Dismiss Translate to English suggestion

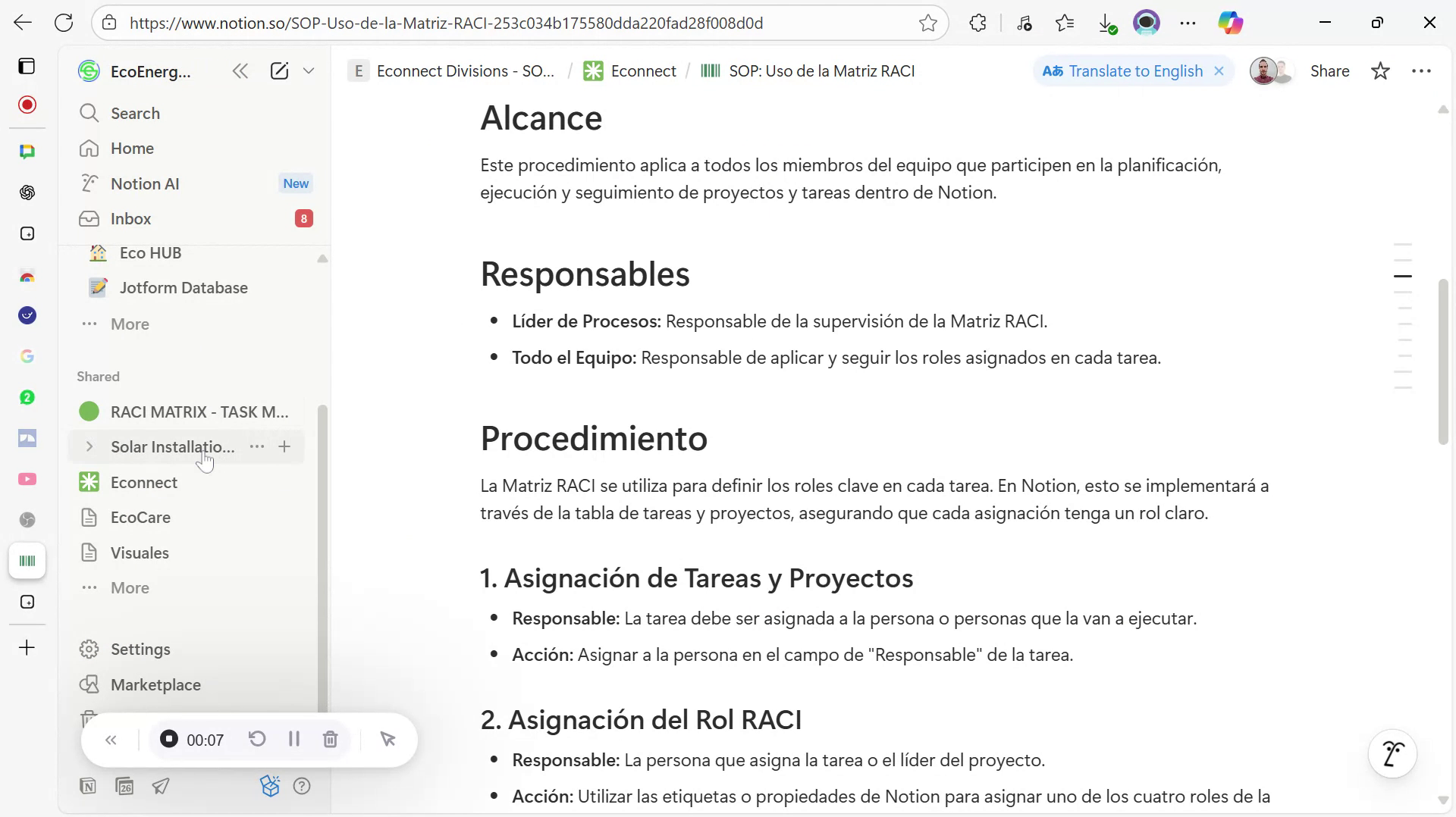pos(1219,70)
